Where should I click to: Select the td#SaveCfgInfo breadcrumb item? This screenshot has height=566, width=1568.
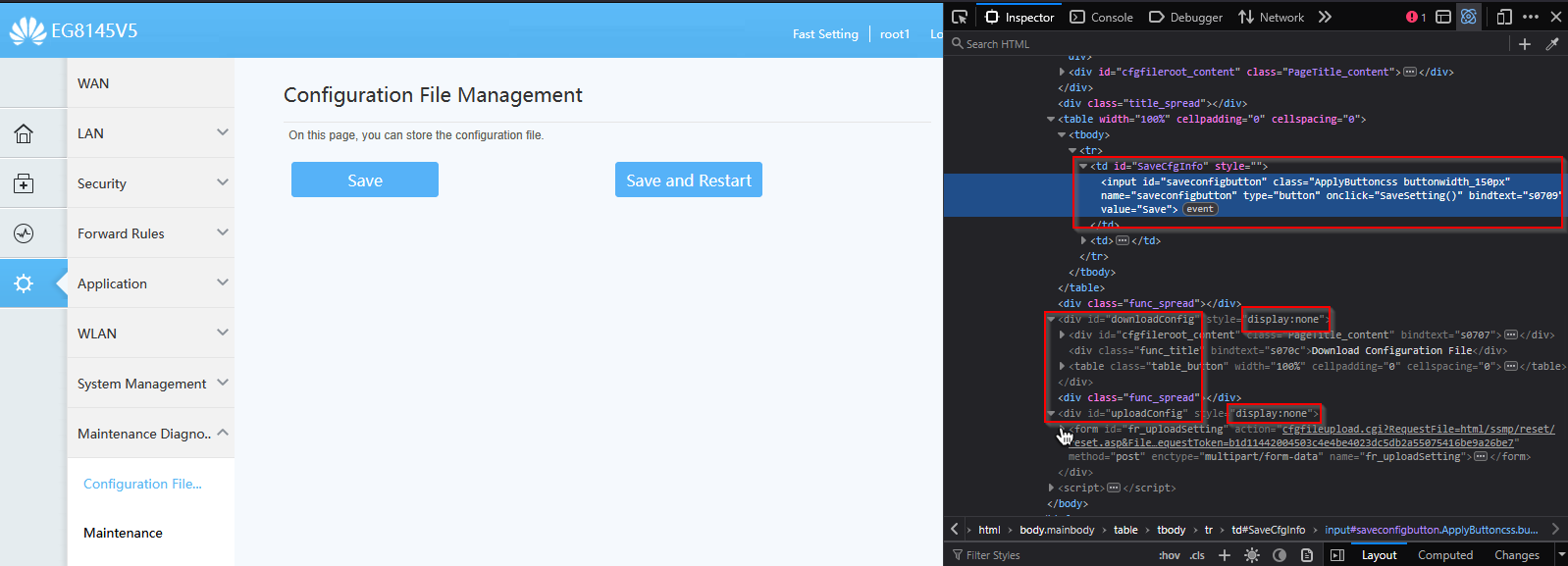pos(1269,530)
